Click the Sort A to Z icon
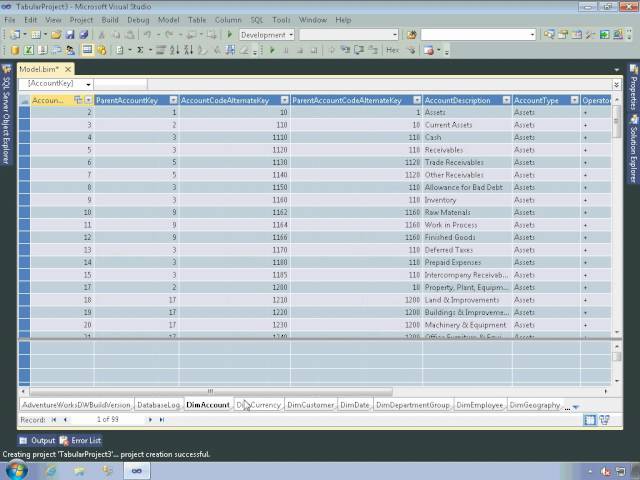640x480 pixels. tap(175, 50)
